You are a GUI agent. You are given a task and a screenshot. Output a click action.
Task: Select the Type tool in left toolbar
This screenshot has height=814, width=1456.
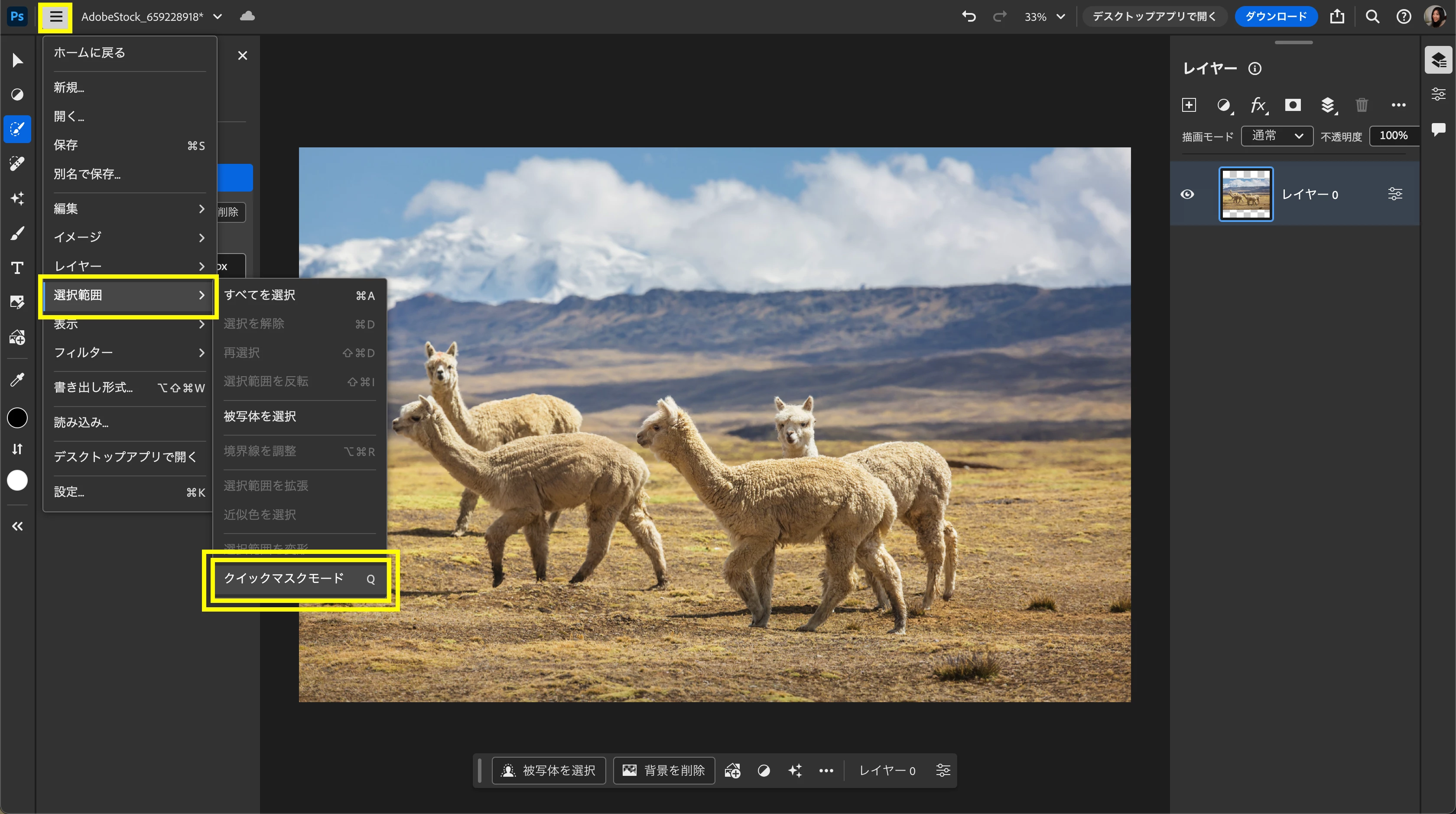pos(17,268)
